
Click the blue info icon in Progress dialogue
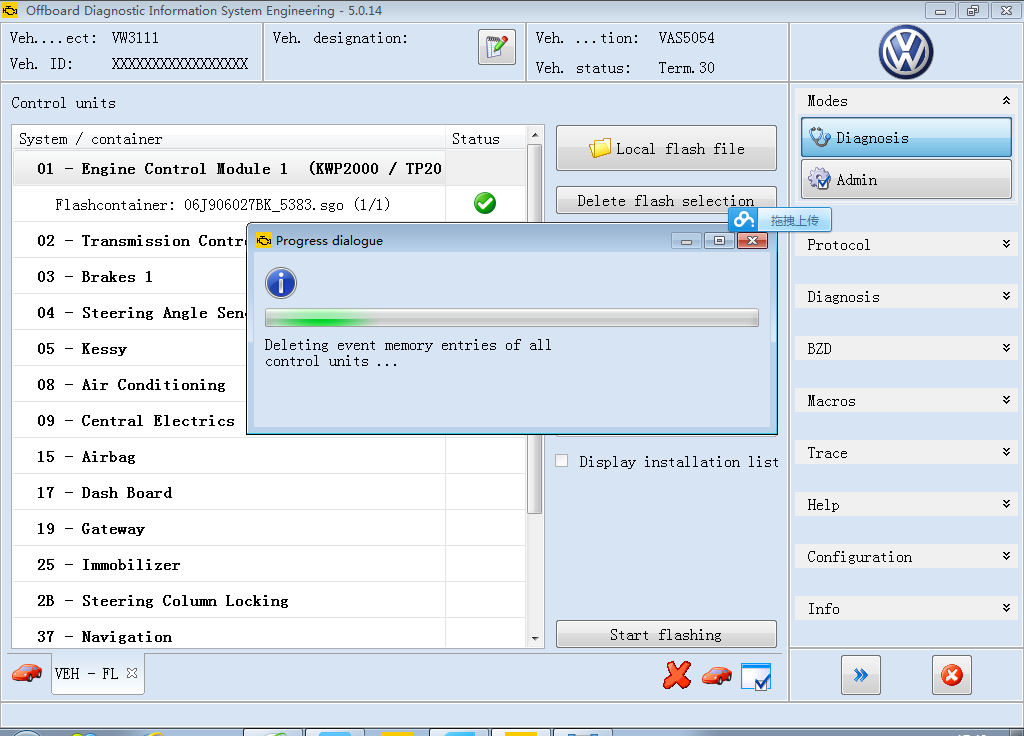pos(281,283)
